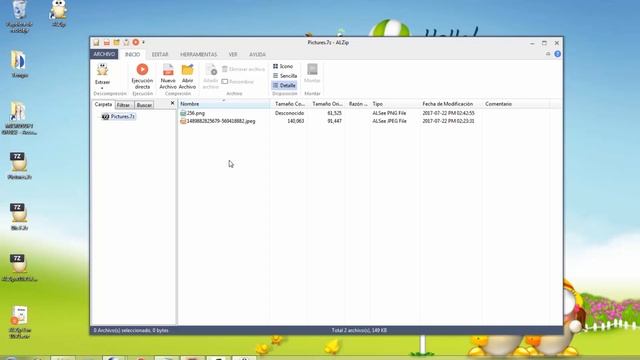Open the ARCHIVO ribbon menu
640x360 pixels.
[x=104, y=54]
